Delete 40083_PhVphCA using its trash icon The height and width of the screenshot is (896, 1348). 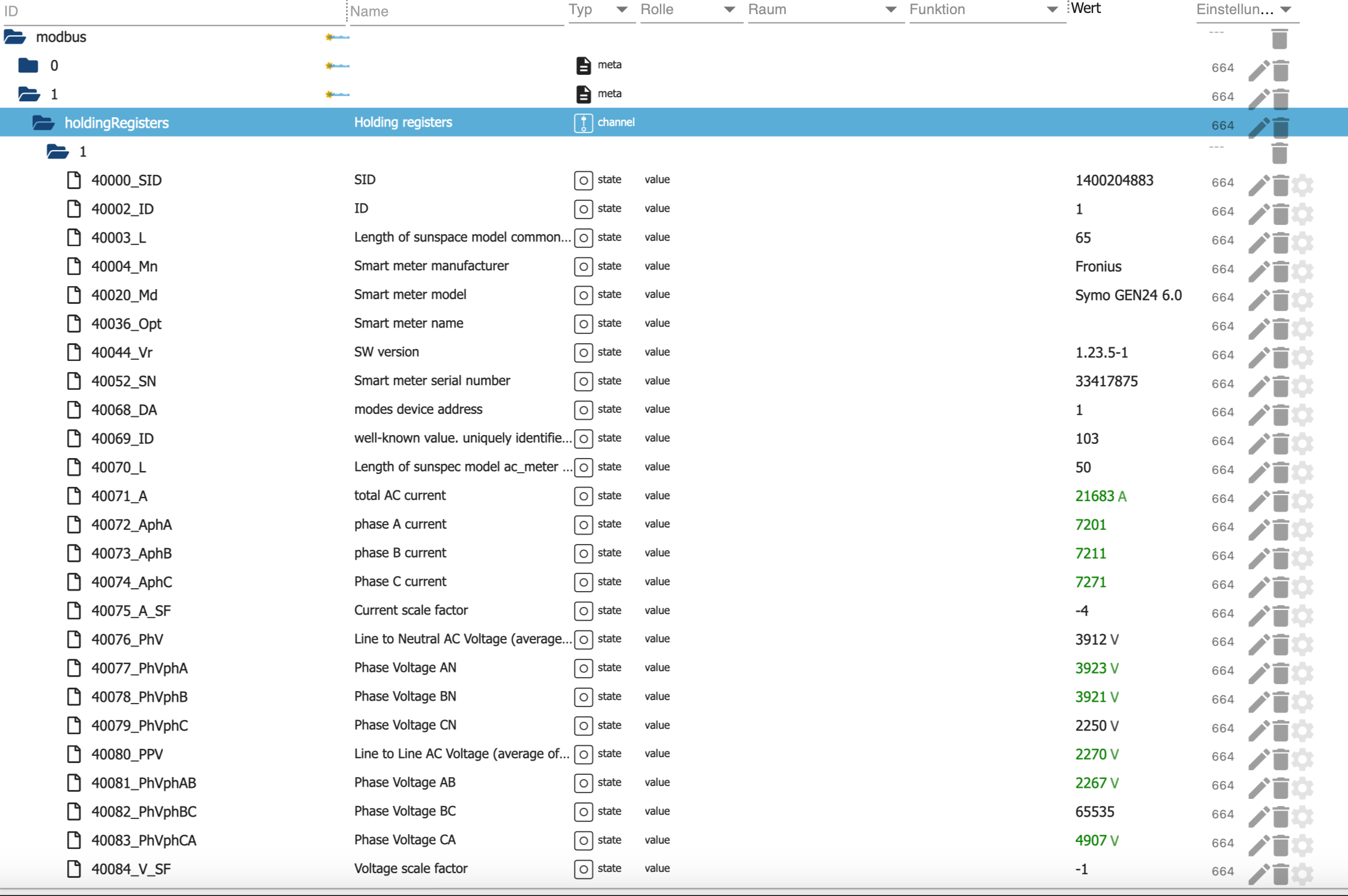(1281, 845)
